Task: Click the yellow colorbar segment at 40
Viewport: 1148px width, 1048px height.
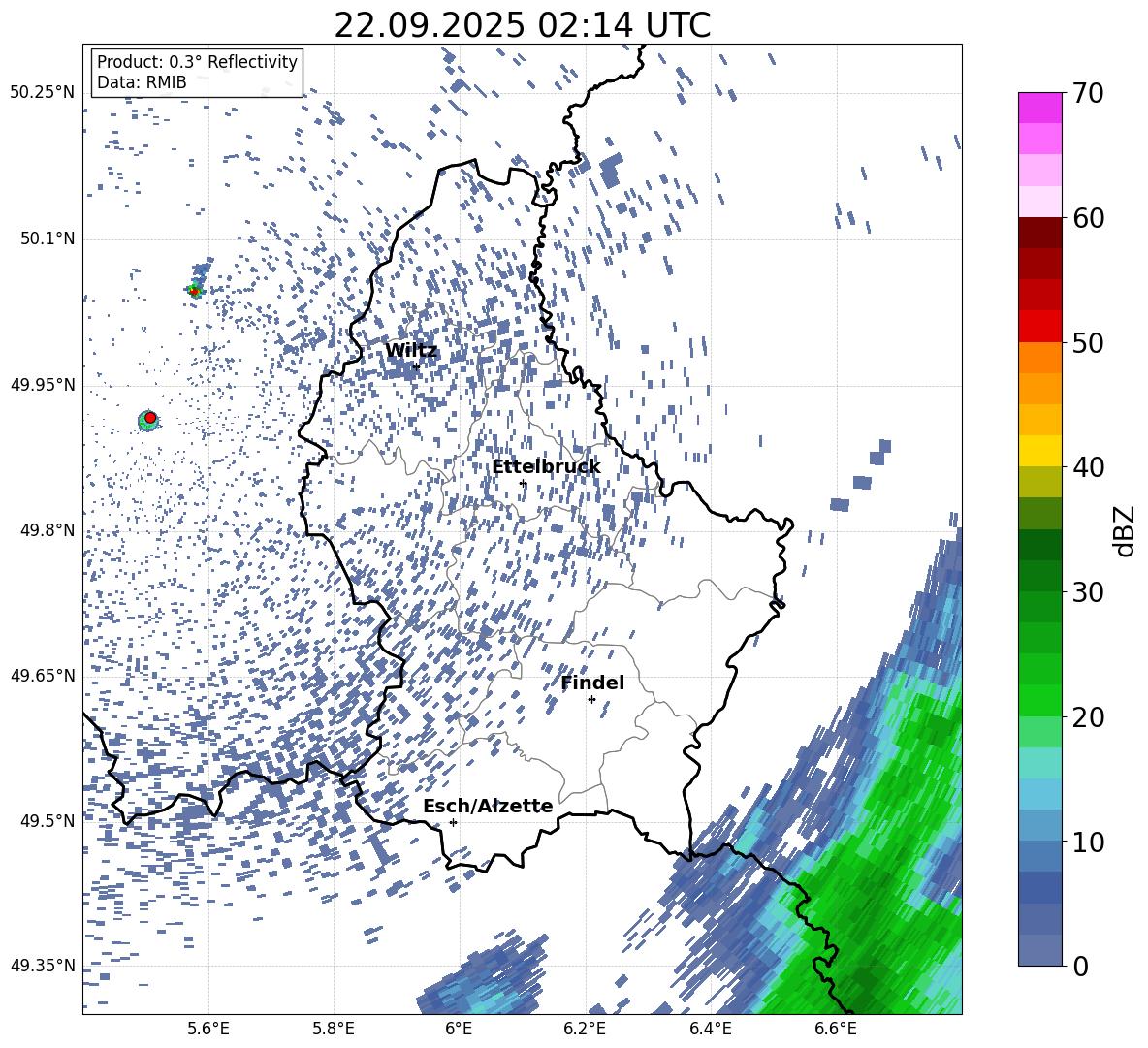Action: point(1039,452)
